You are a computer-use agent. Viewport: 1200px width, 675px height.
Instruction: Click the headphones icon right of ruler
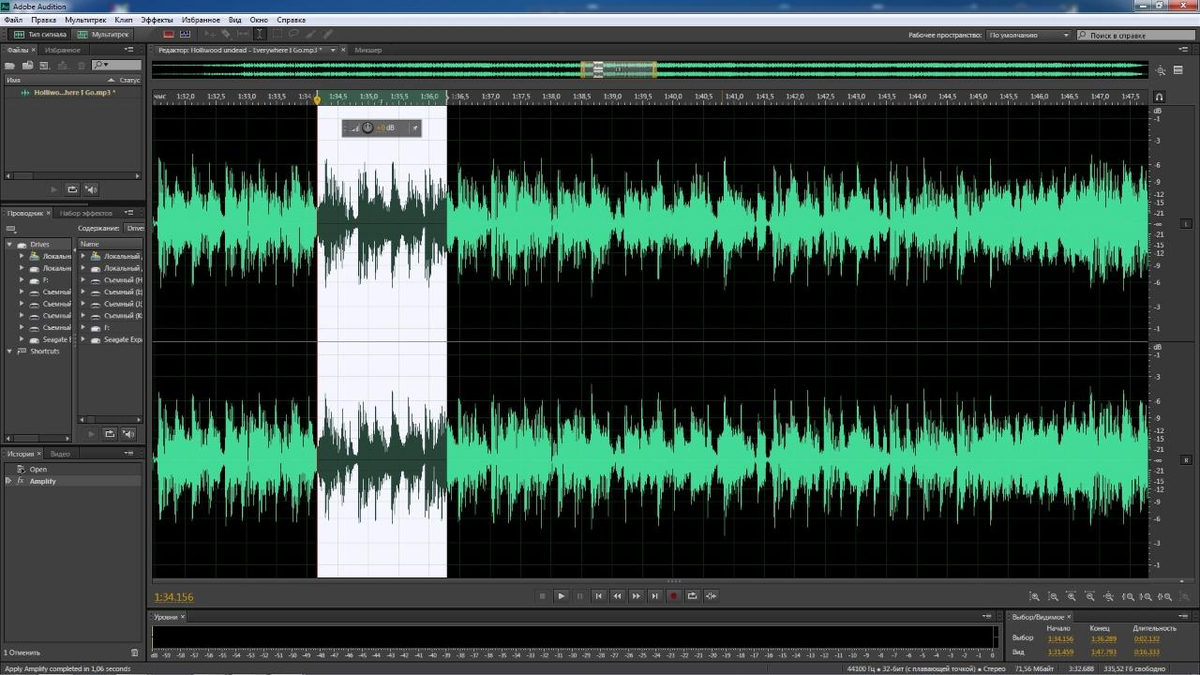1160,97
